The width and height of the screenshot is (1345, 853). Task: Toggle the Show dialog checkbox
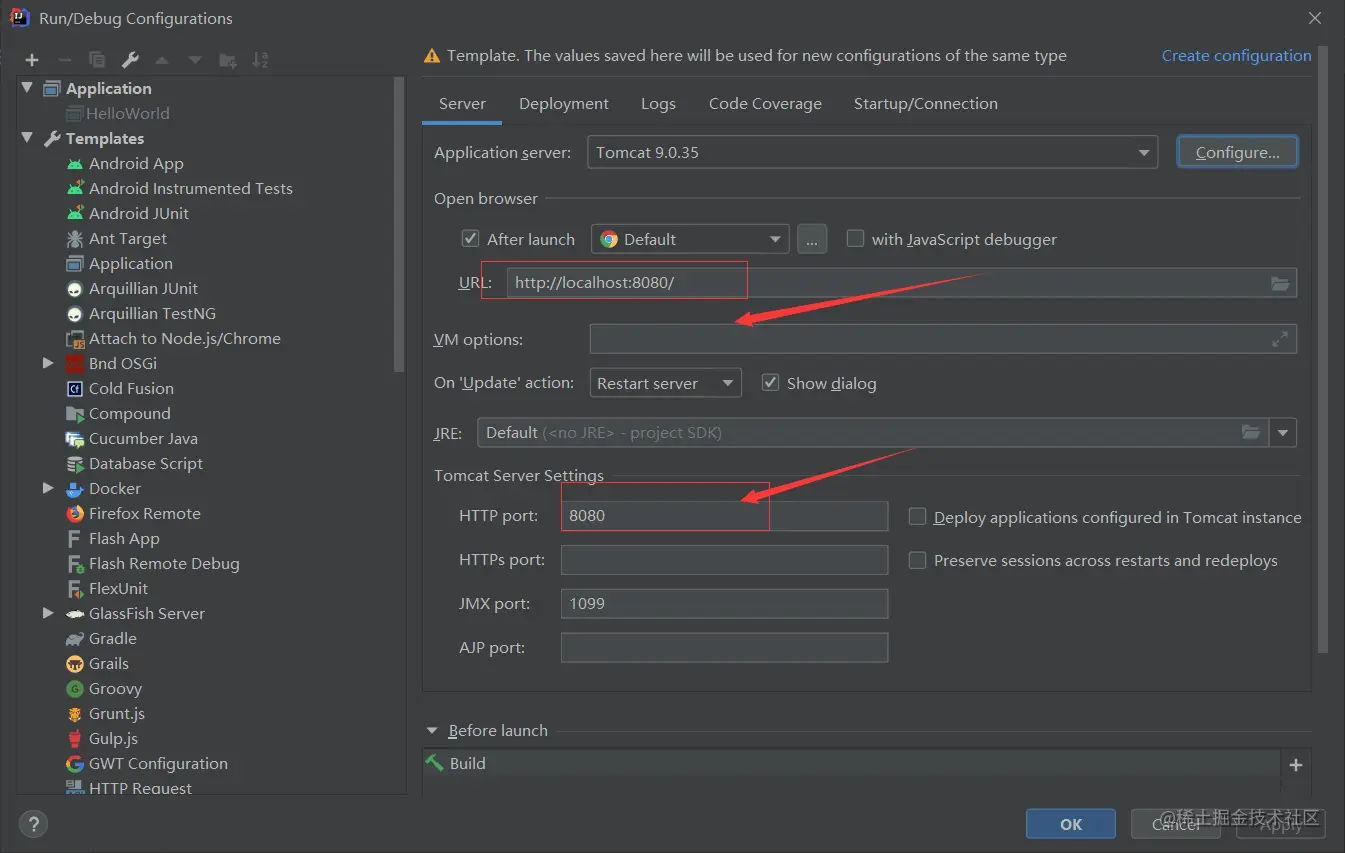pos(770,383)
